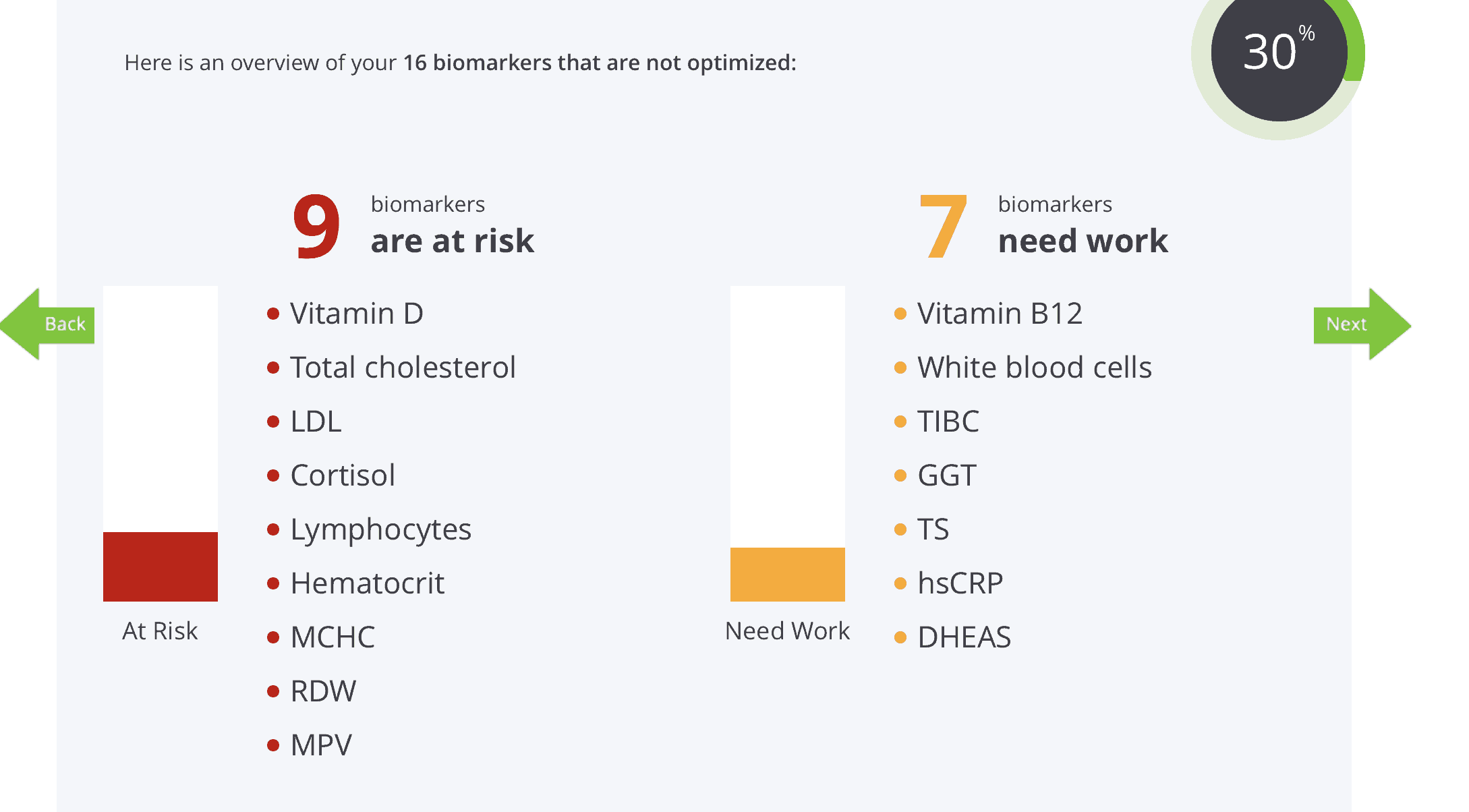The height and width of the screenshot is (812, 1469).
Task: Select the Total cholesterol biomarker
Action: pos(403,368)
